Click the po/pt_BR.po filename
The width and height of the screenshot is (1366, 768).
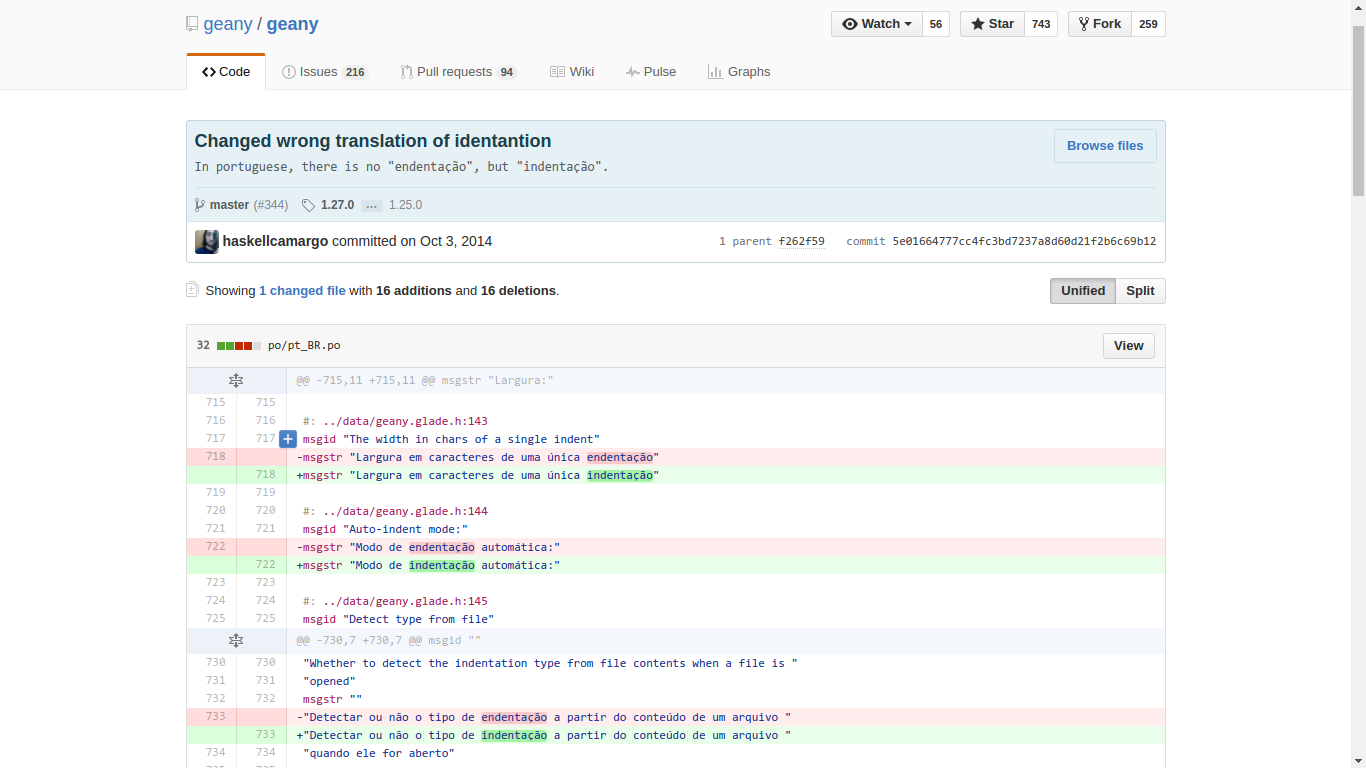(x=304, y=346)
